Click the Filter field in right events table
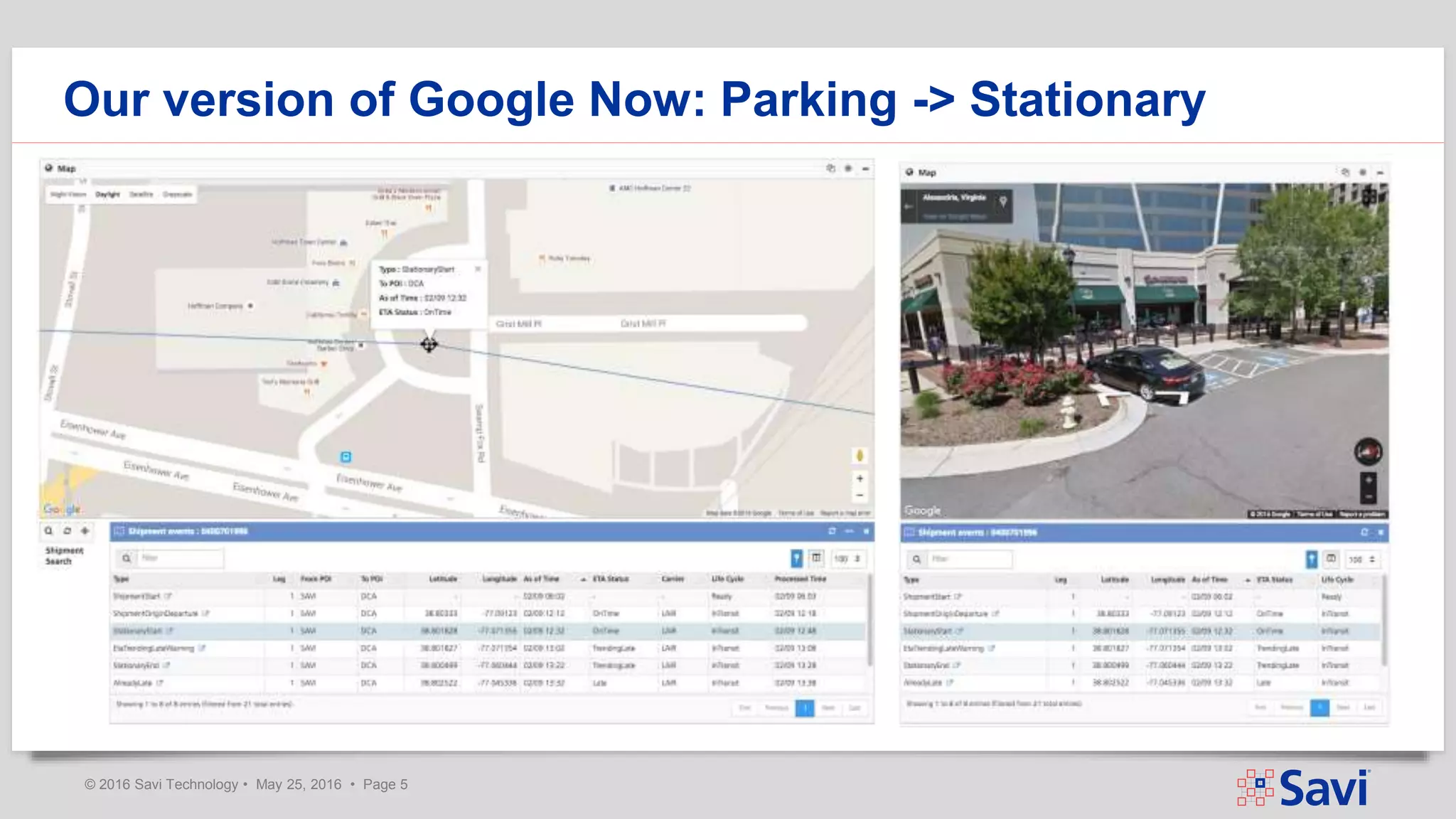1456x819 pixels. [x=970, y=560]
